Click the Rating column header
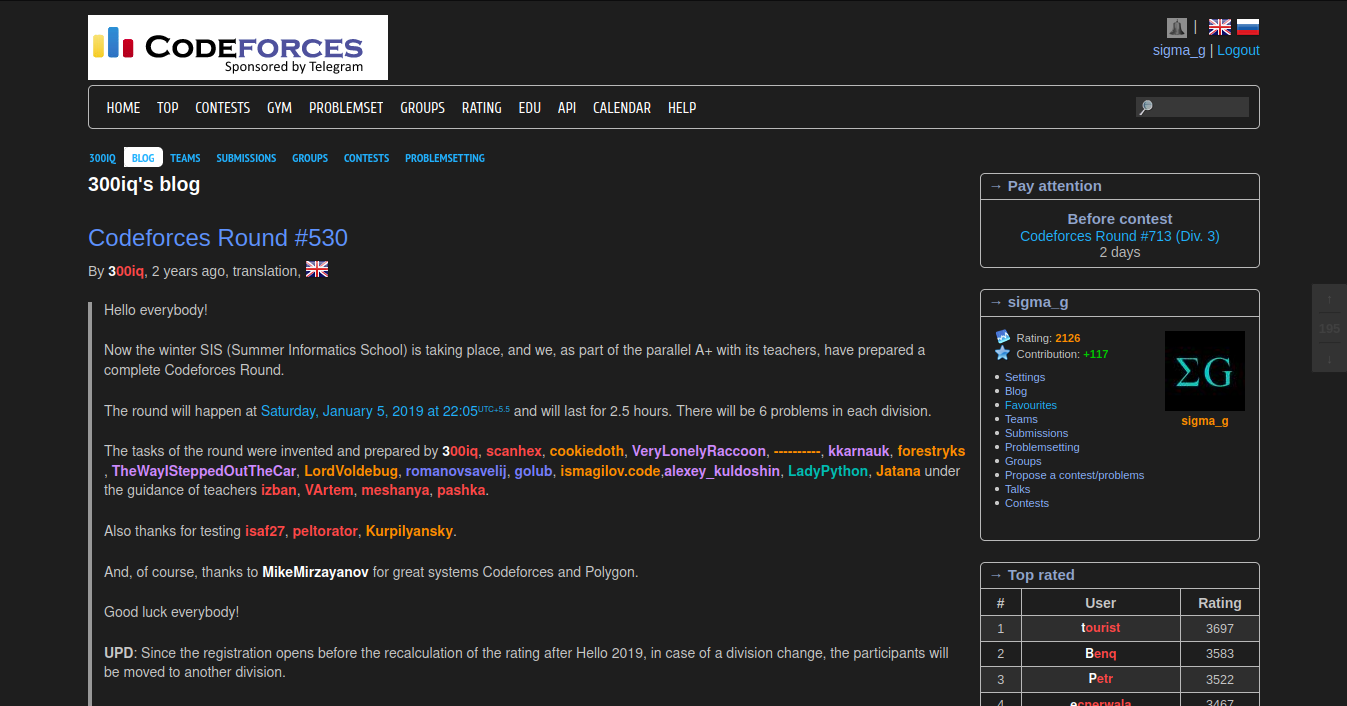This screenshot has width=1347, height=706. pyautogui.click(x=1219, y=603)
